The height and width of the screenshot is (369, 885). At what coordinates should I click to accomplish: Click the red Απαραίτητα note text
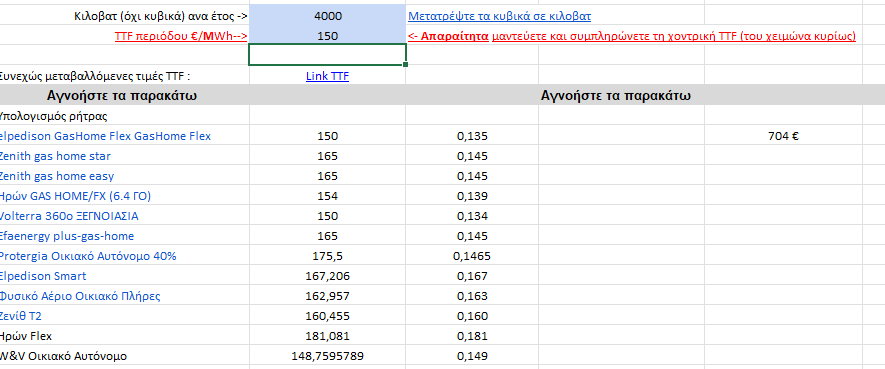pyautogui.click(x=632, y=36)
